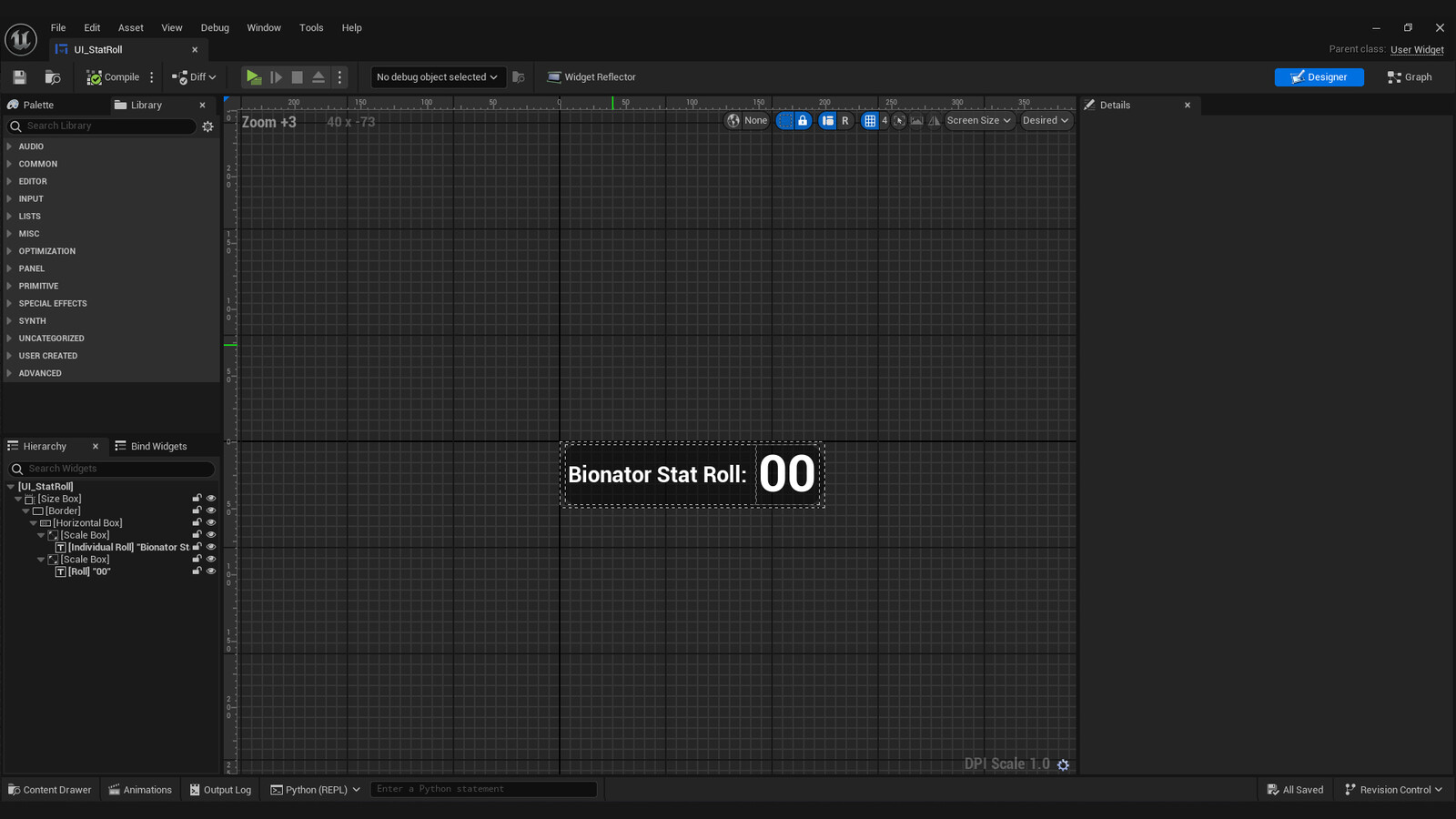Open the Content Drawer

click(x=50, y=790)
